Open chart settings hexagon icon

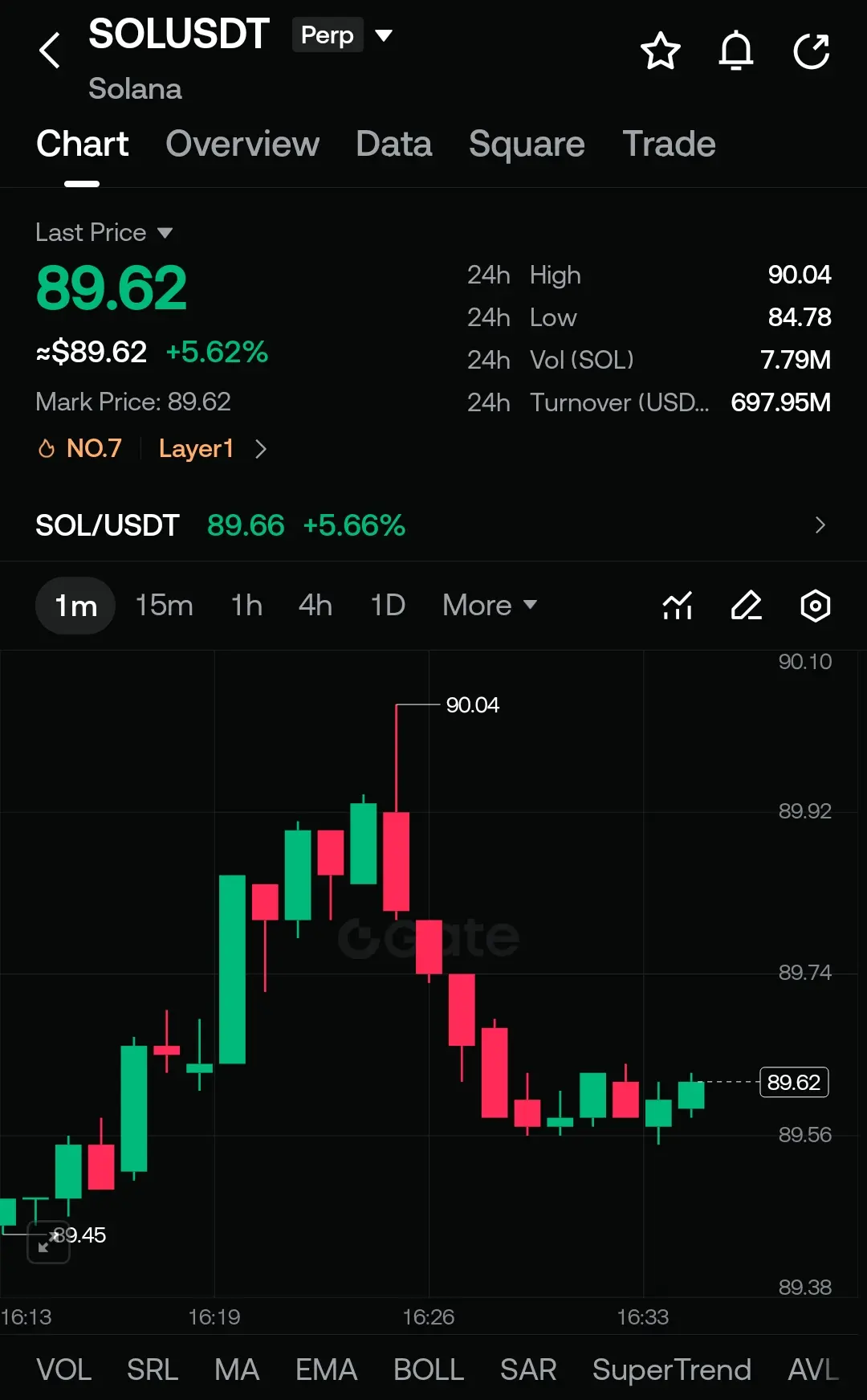coord(816,606)
